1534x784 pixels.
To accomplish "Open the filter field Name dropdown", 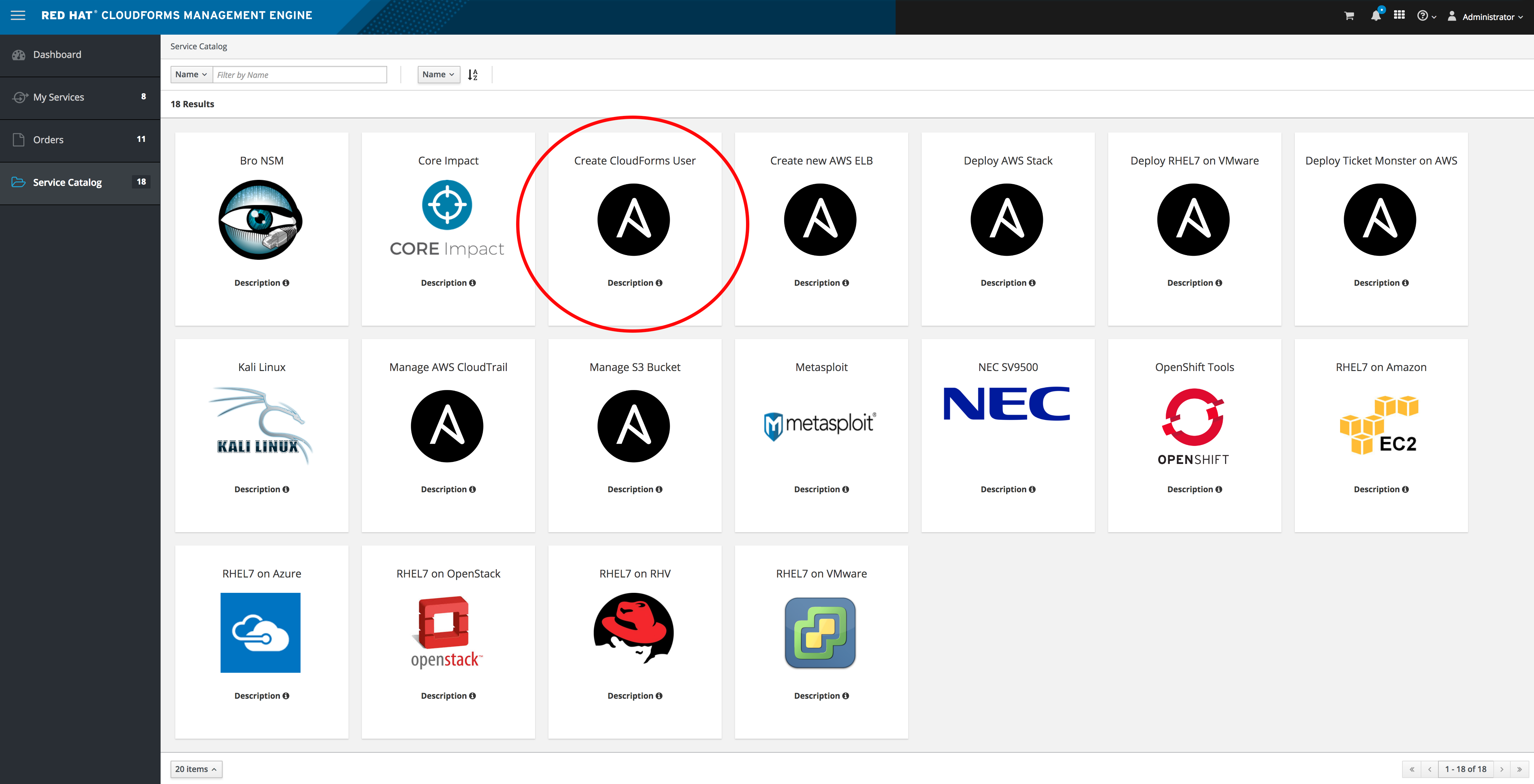I will tap(191, 74).
